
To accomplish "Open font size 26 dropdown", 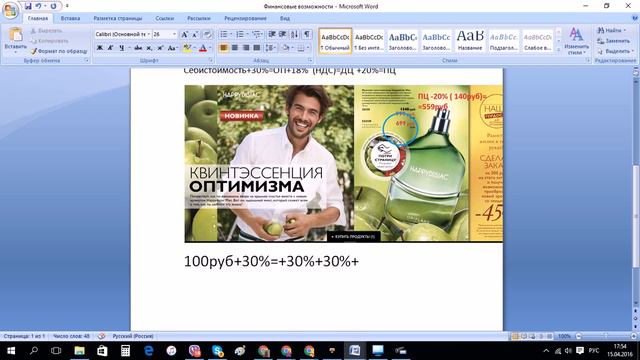I will [x=174, y=34].
